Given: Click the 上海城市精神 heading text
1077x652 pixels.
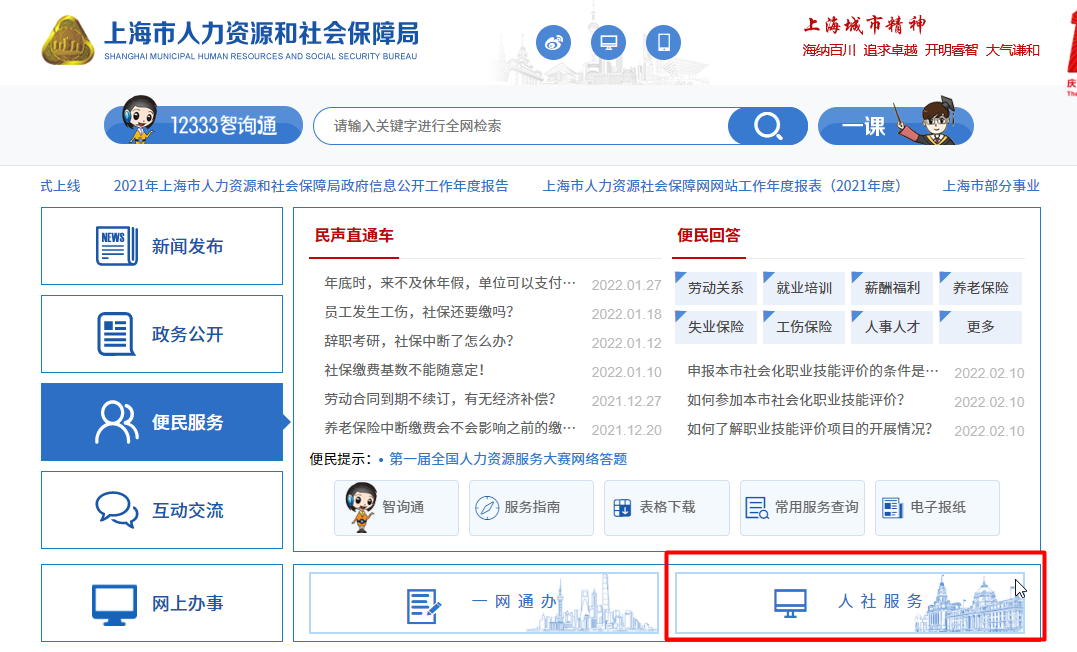Looking at the screenshot, I should 865,25.
